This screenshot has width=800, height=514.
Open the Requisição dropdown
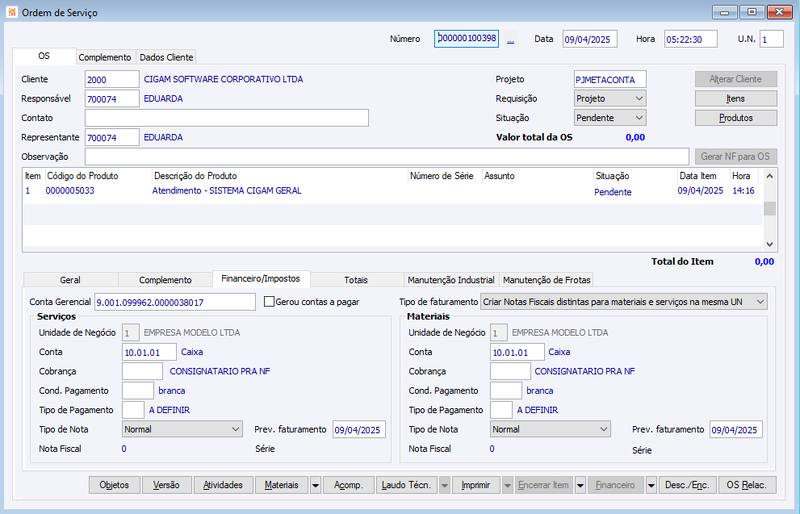(x=610, y=99)
